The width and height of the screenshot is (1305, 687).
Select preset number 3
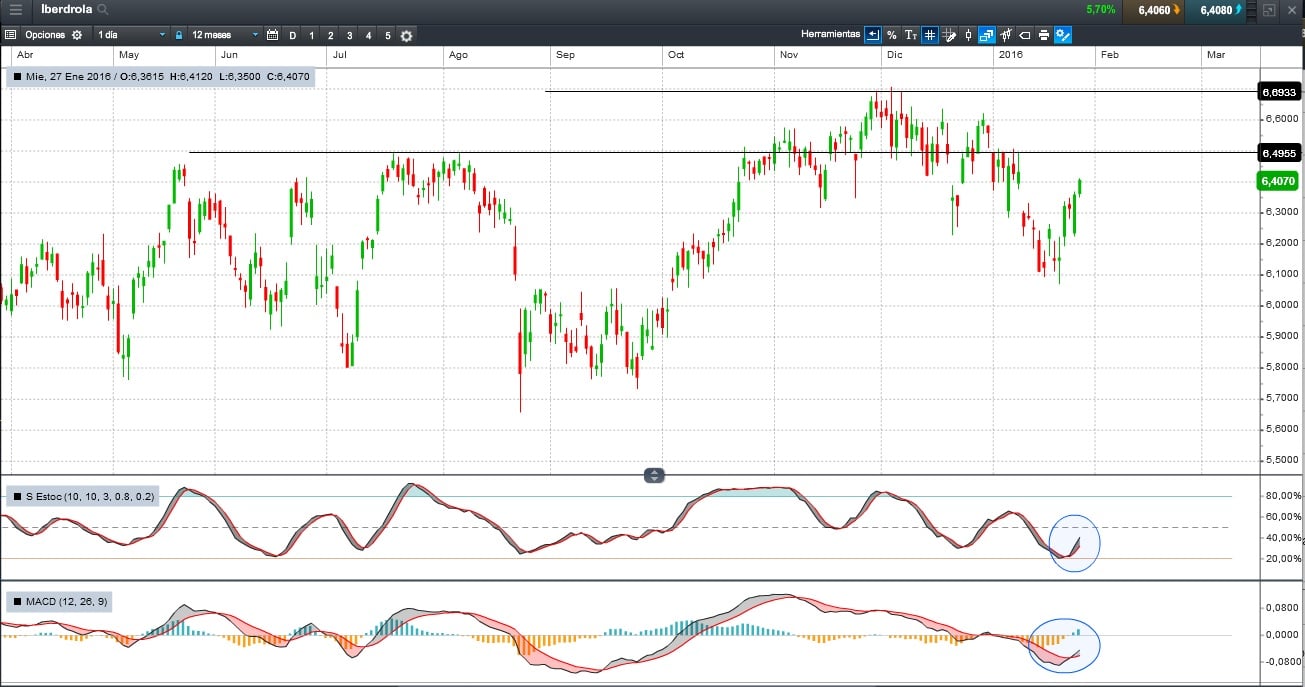coord(349,35)
